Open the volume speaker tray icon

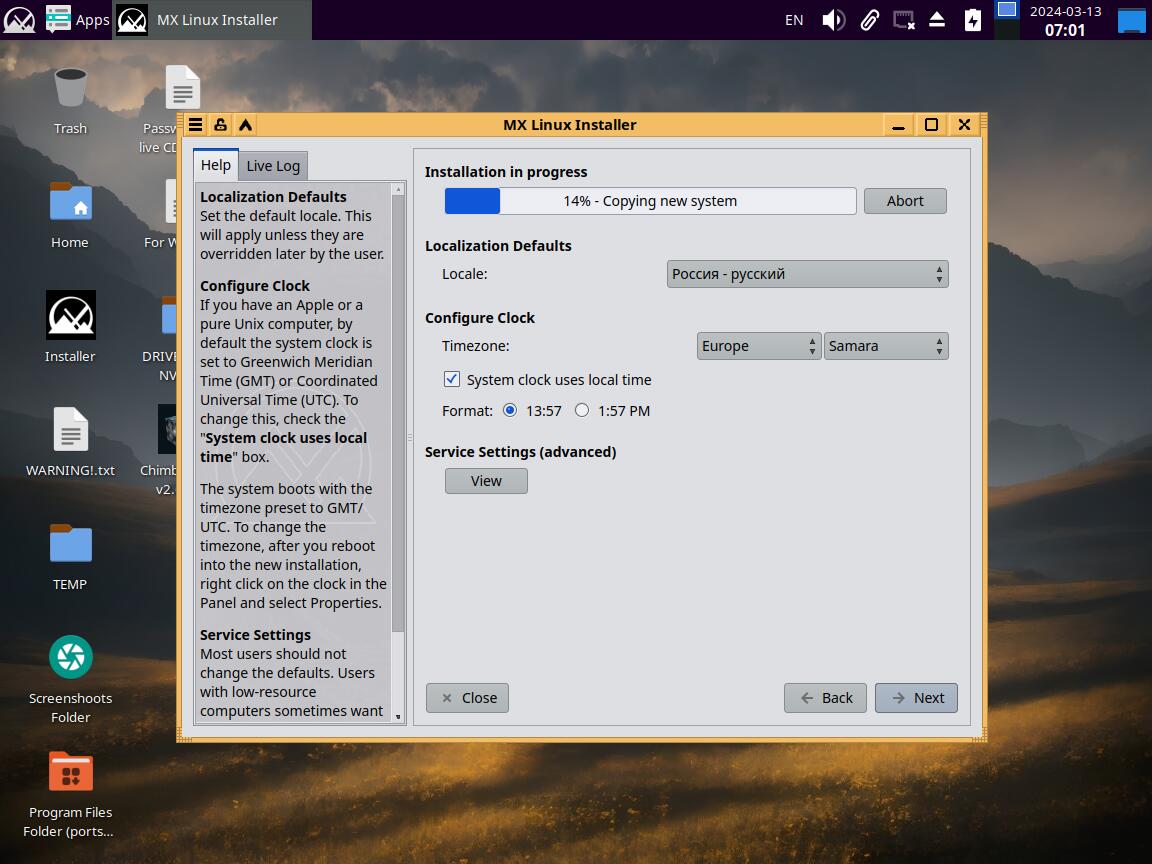[833, 20]
